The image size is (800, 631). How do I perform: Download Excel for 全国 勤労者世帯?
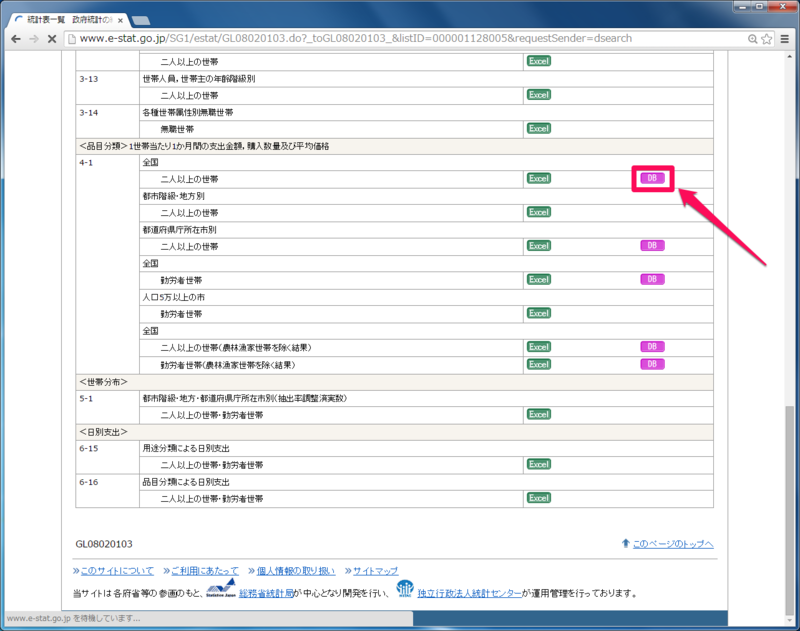click(539, 280)
